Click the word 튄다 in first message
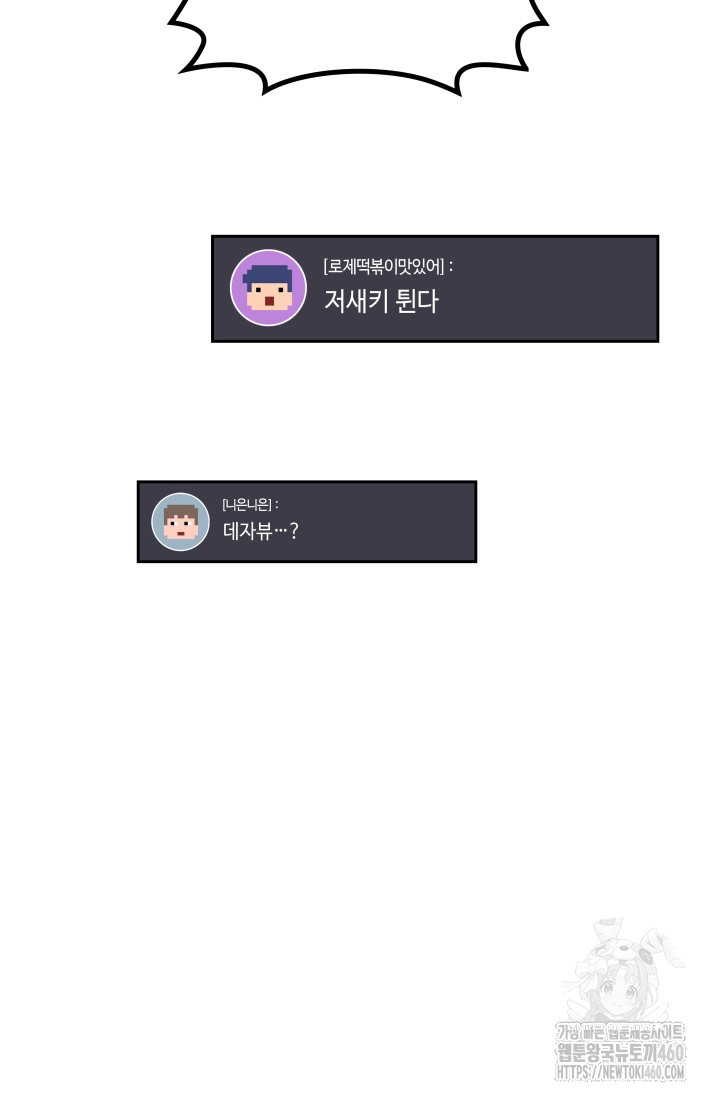 coord(417,302)
